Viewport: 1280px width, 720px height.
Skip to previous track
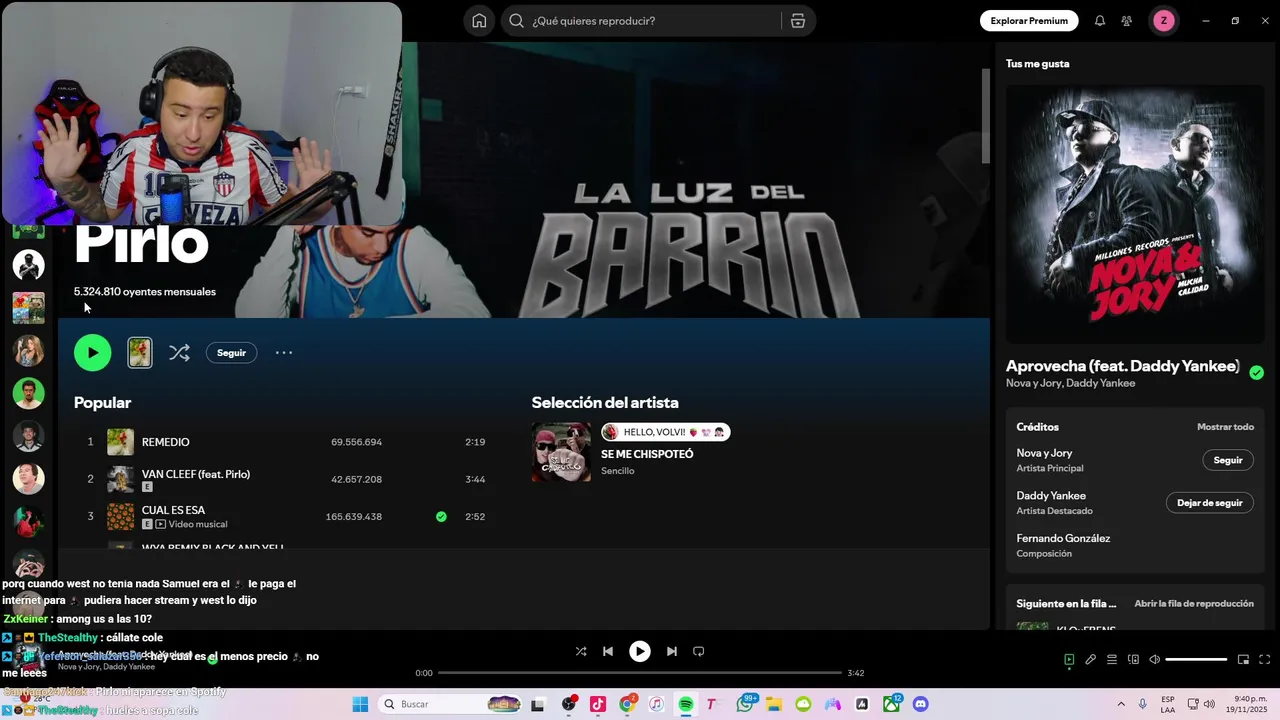coord(607,651)
